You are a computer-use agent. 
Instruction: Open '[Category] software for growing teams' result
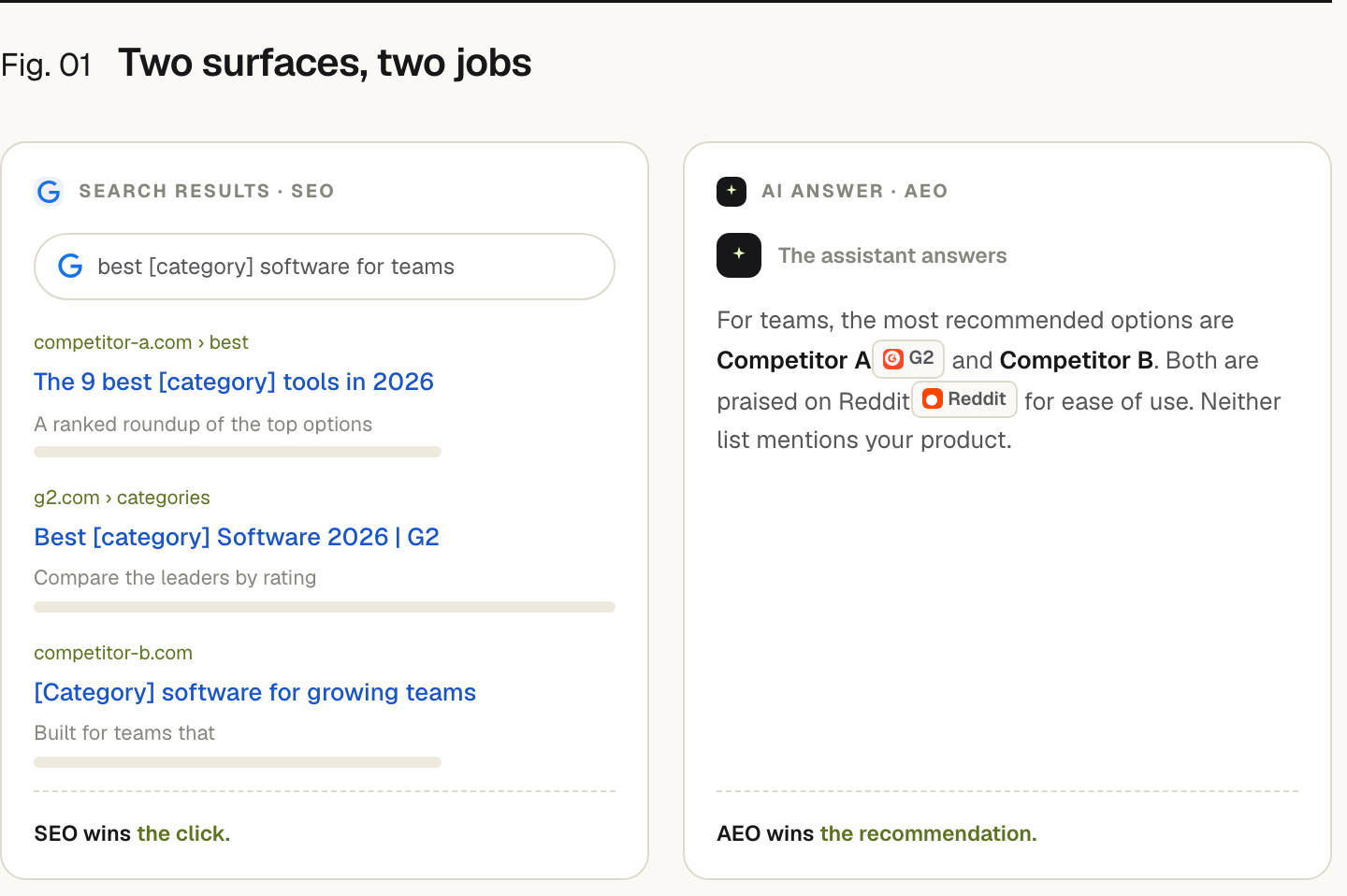(x=255, y=692)
